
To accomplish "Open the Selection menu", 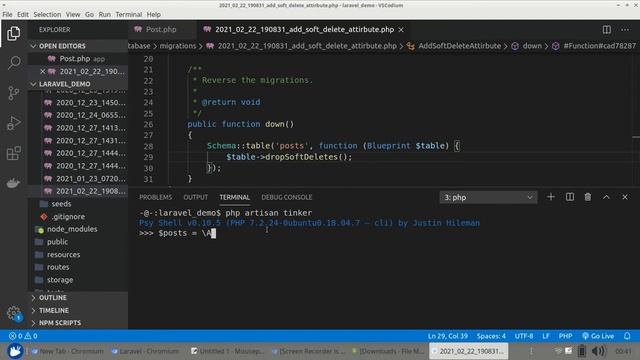I will click(x=47, y=14).
